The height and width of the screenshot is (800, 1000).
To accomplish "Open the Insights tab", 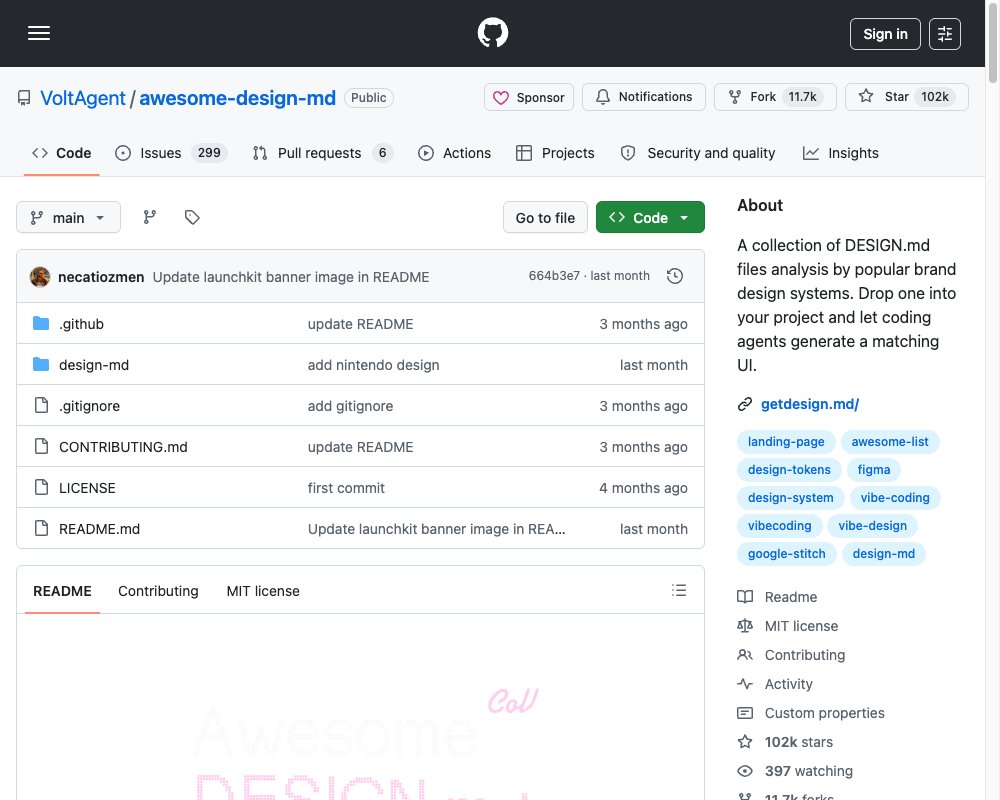I will 841,153.
